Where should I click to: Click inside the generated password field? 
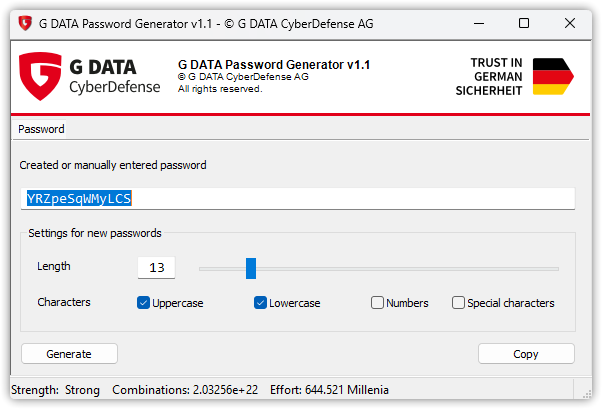point(298,199)
